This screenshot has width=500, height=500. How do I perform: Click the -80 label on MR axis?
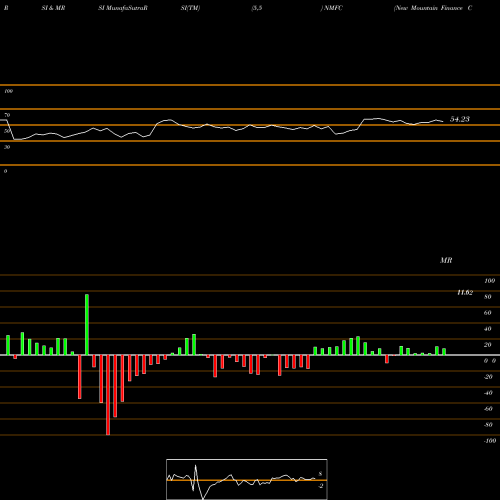tap(488, 425)
